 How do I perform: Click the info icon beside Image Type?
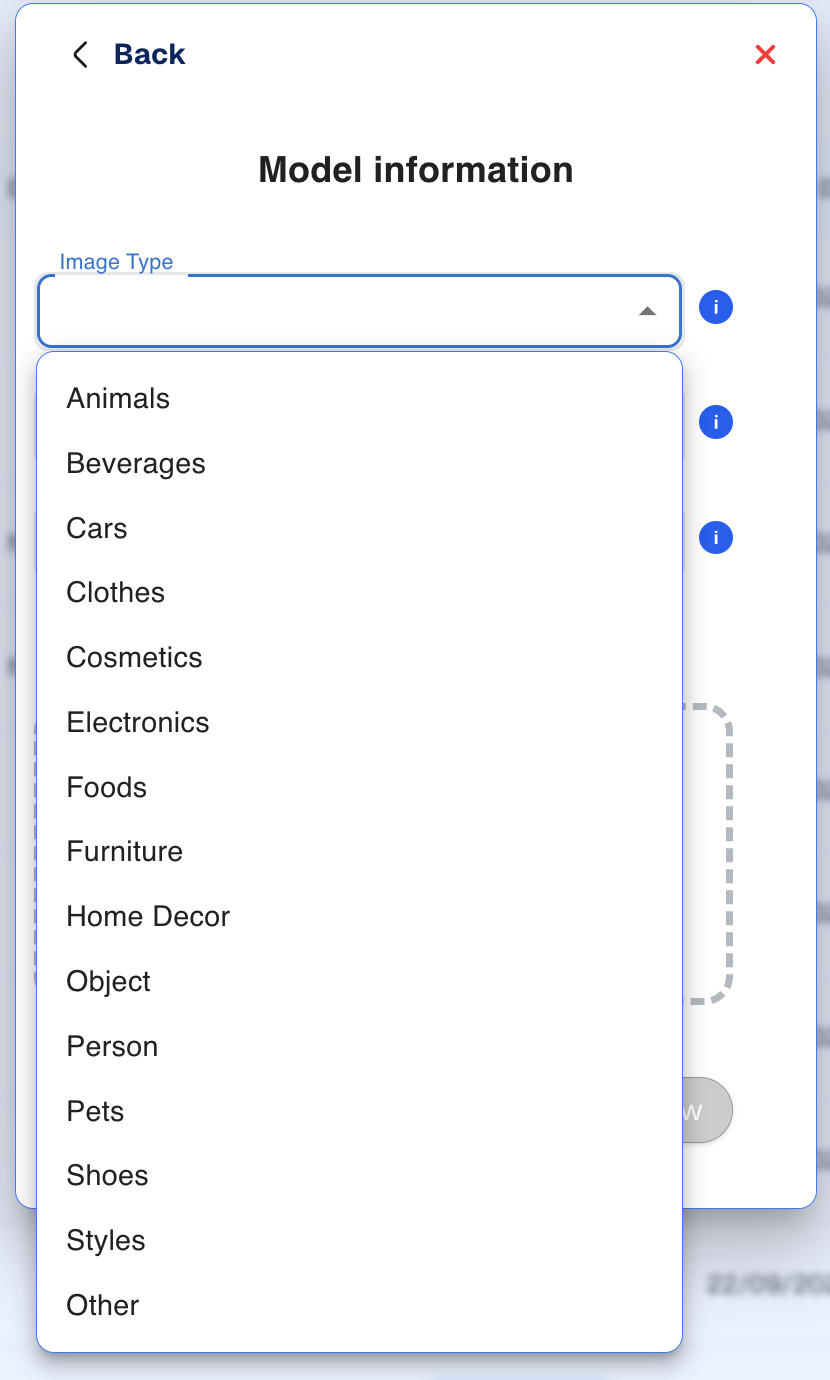[x=716, y=307]
